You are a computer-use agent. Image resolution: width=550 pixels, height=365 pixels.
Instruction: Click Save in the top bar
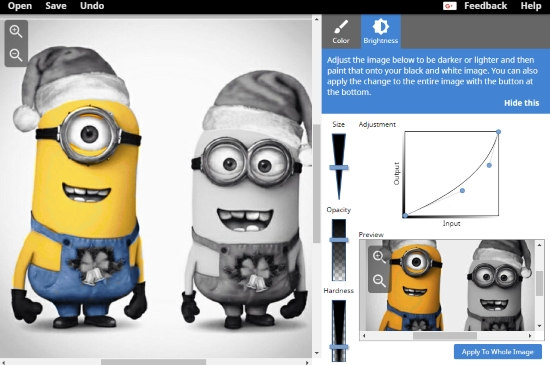point(56,6)
